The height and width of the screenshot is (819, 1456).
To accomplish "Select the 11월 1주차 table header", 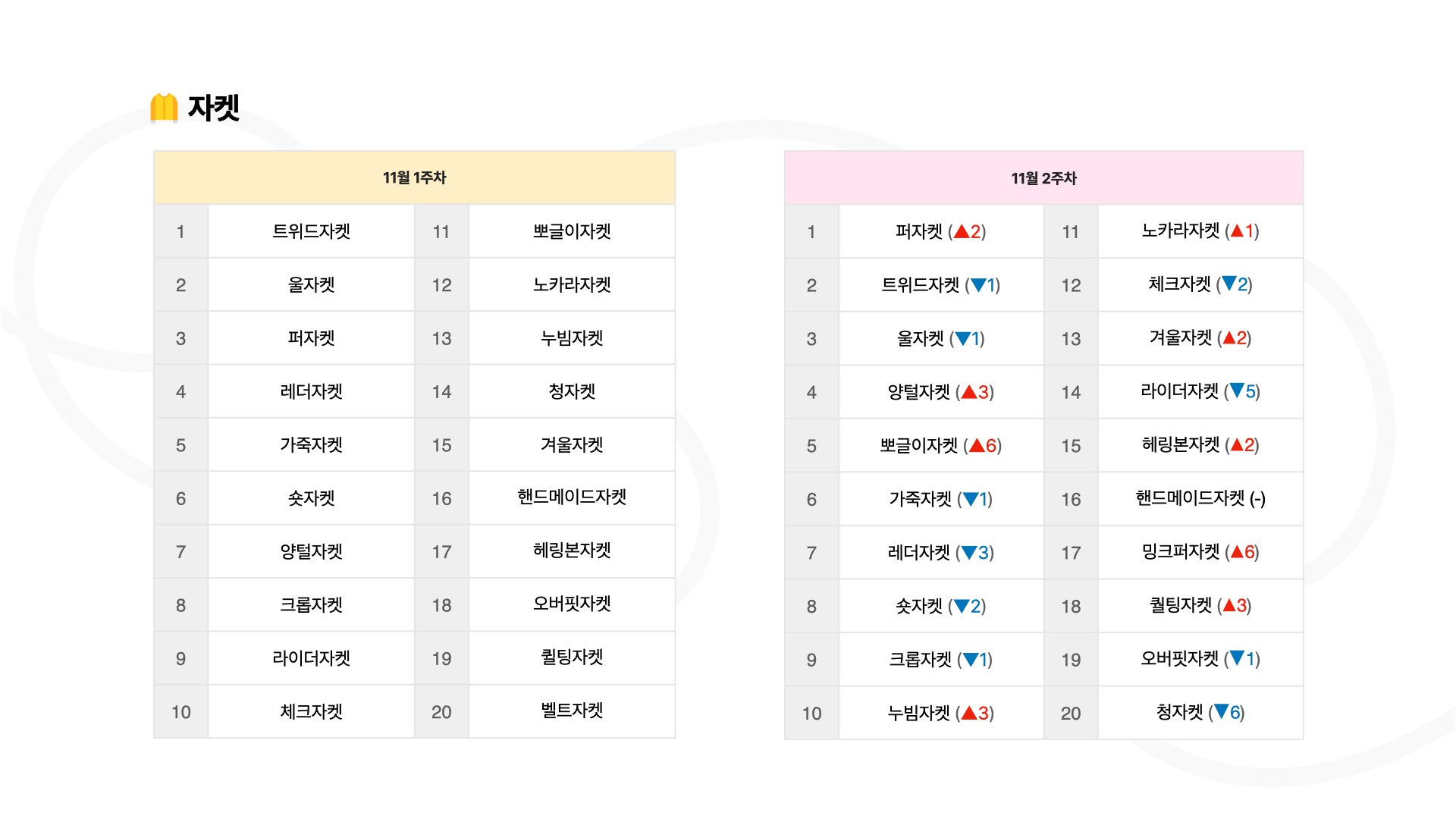I will coord(415,177).
